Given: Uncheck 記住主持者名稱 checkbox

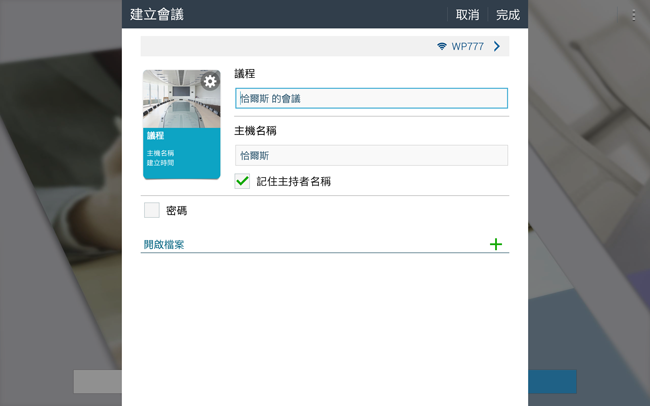Looking at the screenshot, I should [242, 181].
